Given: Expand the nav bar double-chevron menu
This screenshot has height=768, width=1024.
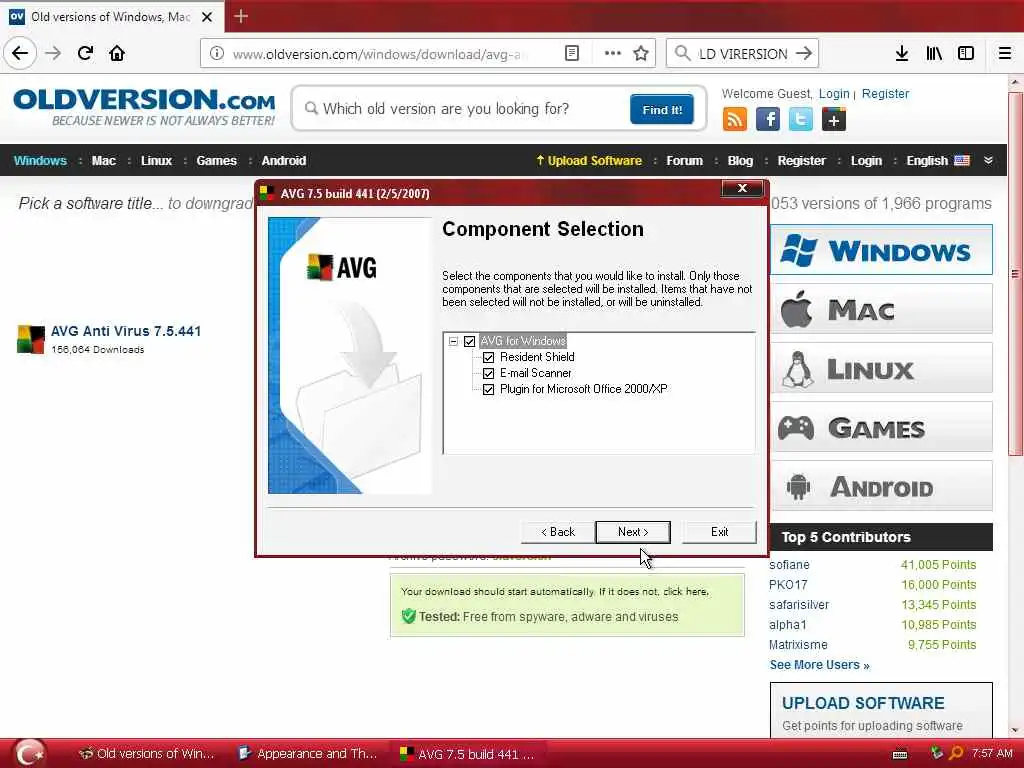Looking at the screenshot, I should click(988, 161).
